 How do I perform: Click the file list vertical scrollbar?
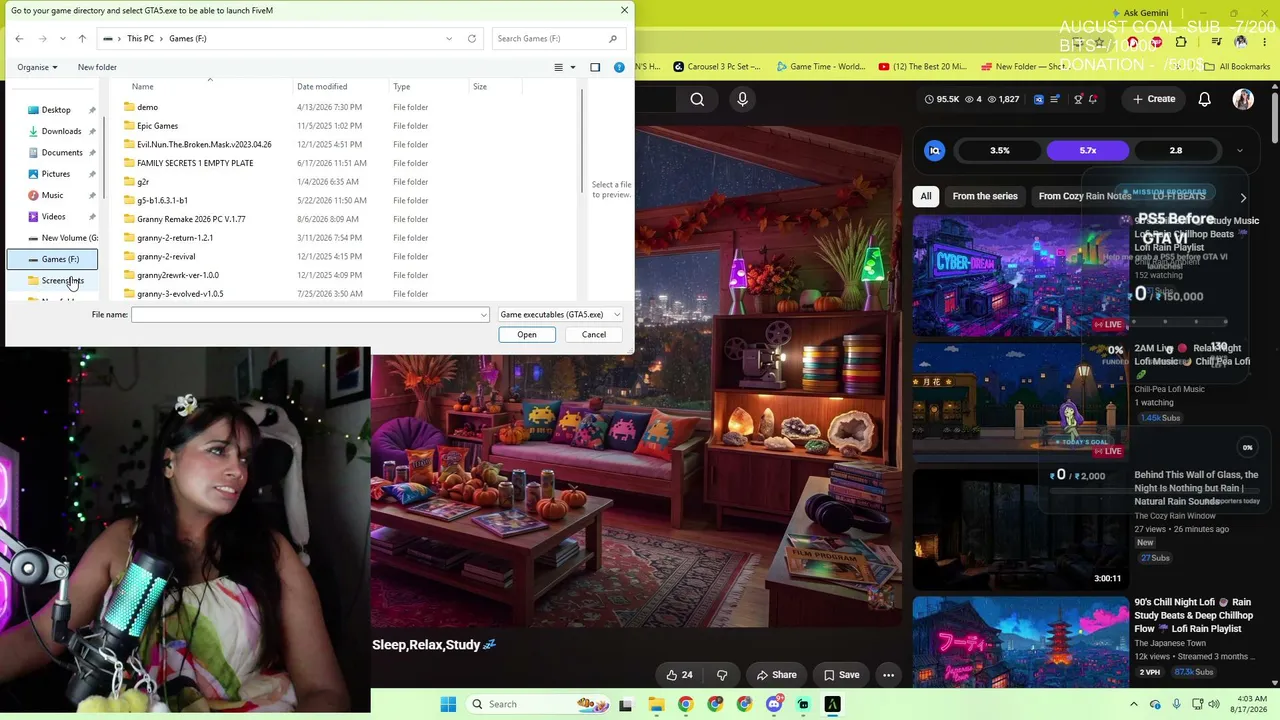coord(581,142)
